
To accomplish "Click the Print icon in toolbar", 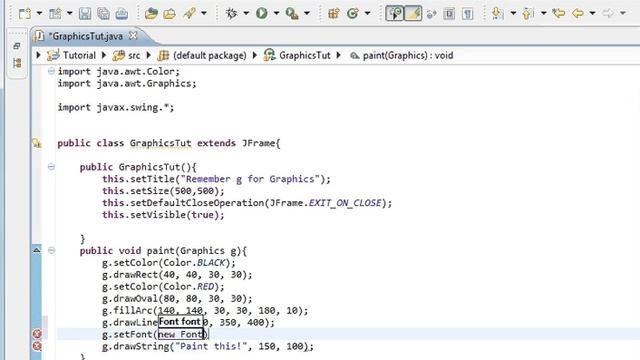I will 122,13.
